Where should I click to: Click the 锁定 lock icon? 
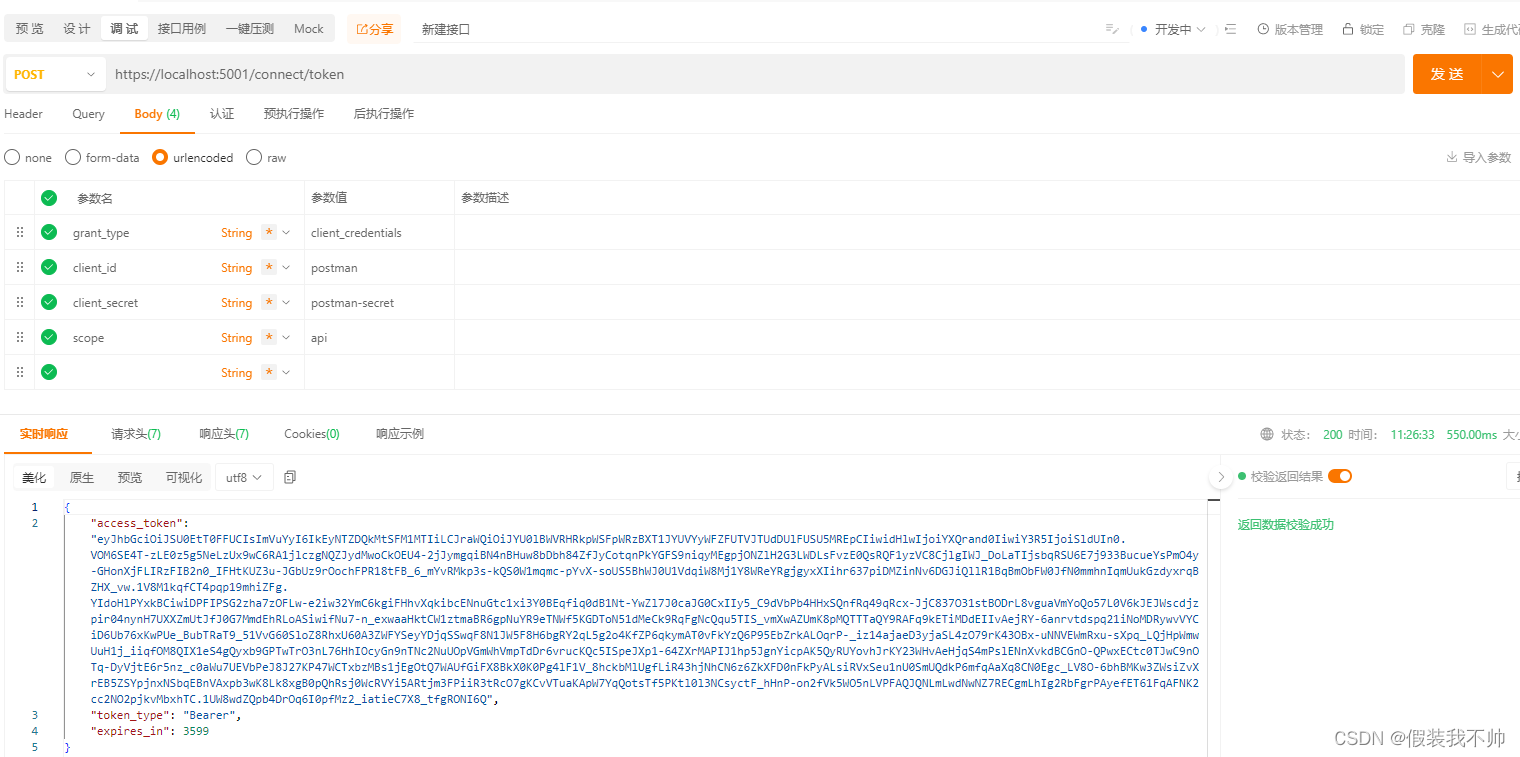1348,29
